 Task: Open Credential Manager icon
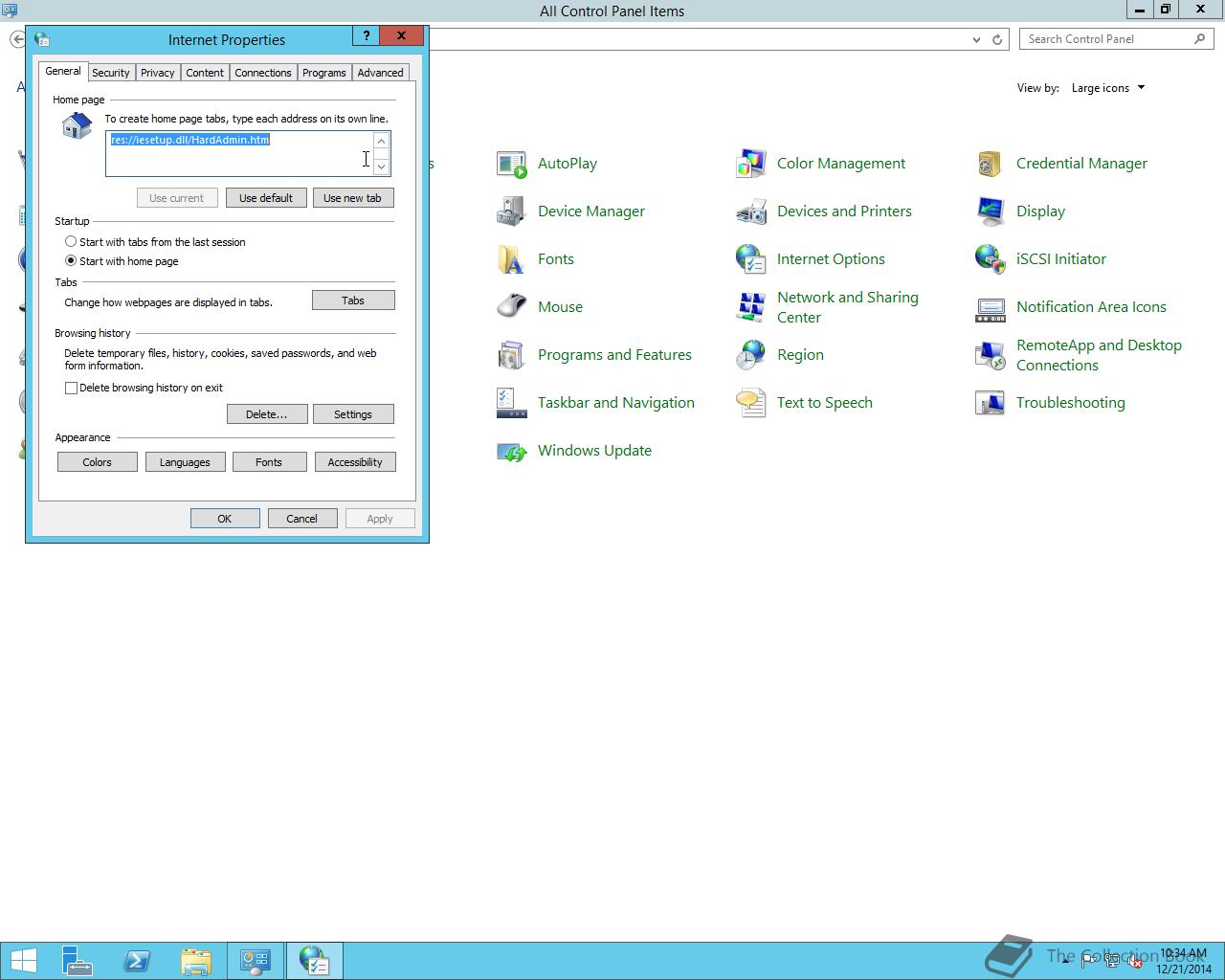coord(991,164)
